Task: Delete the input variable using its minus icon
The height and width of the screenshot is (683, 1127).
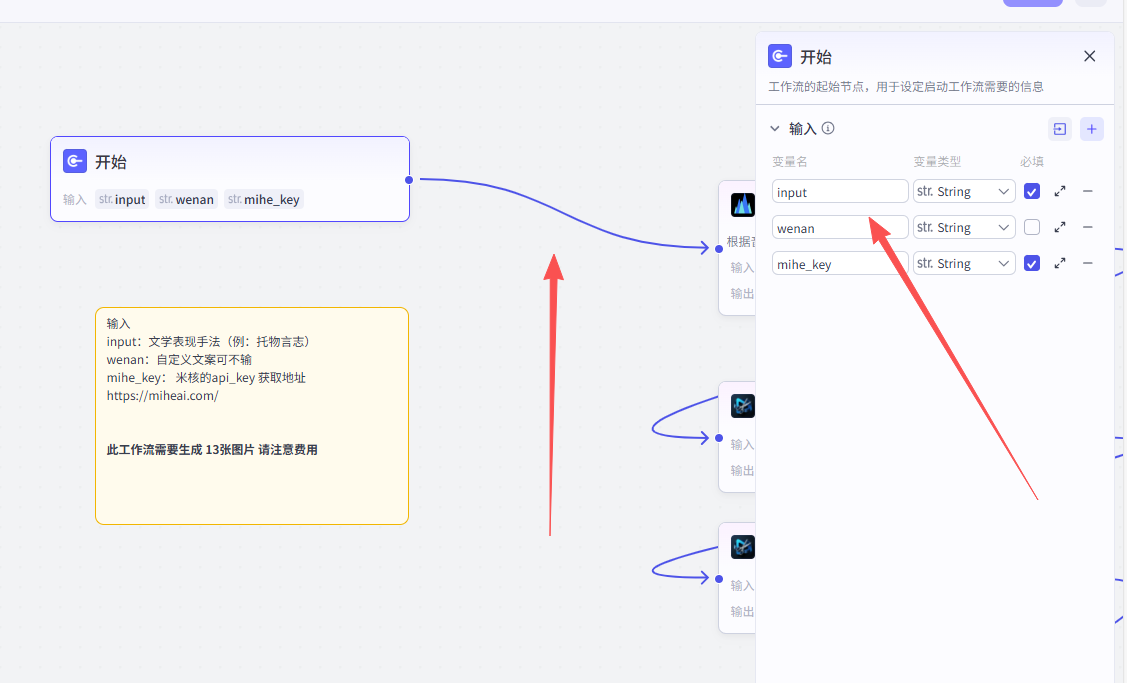Action: [x=1088, y=192]
